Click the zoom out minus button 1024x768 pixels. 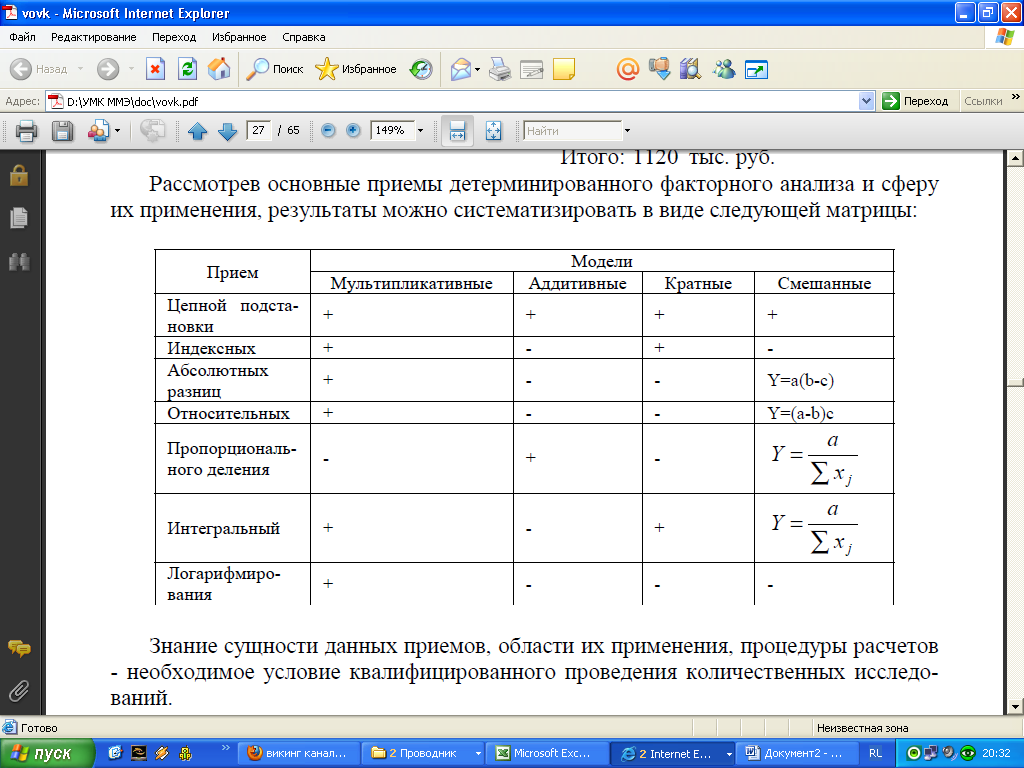328,130
